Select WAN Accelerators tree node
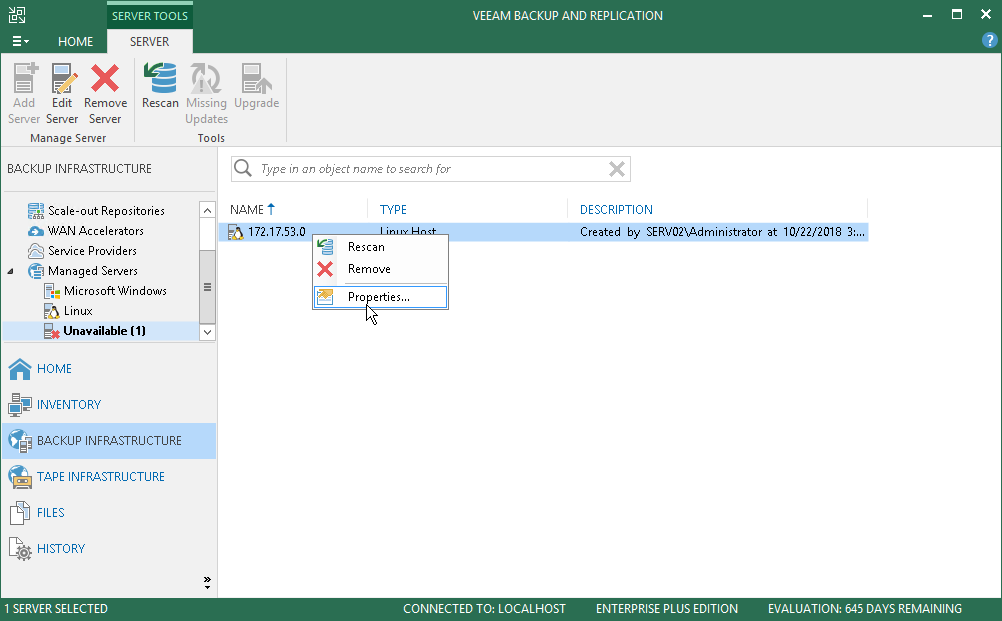Viewport: 1002px width, 621px height. 95,231
